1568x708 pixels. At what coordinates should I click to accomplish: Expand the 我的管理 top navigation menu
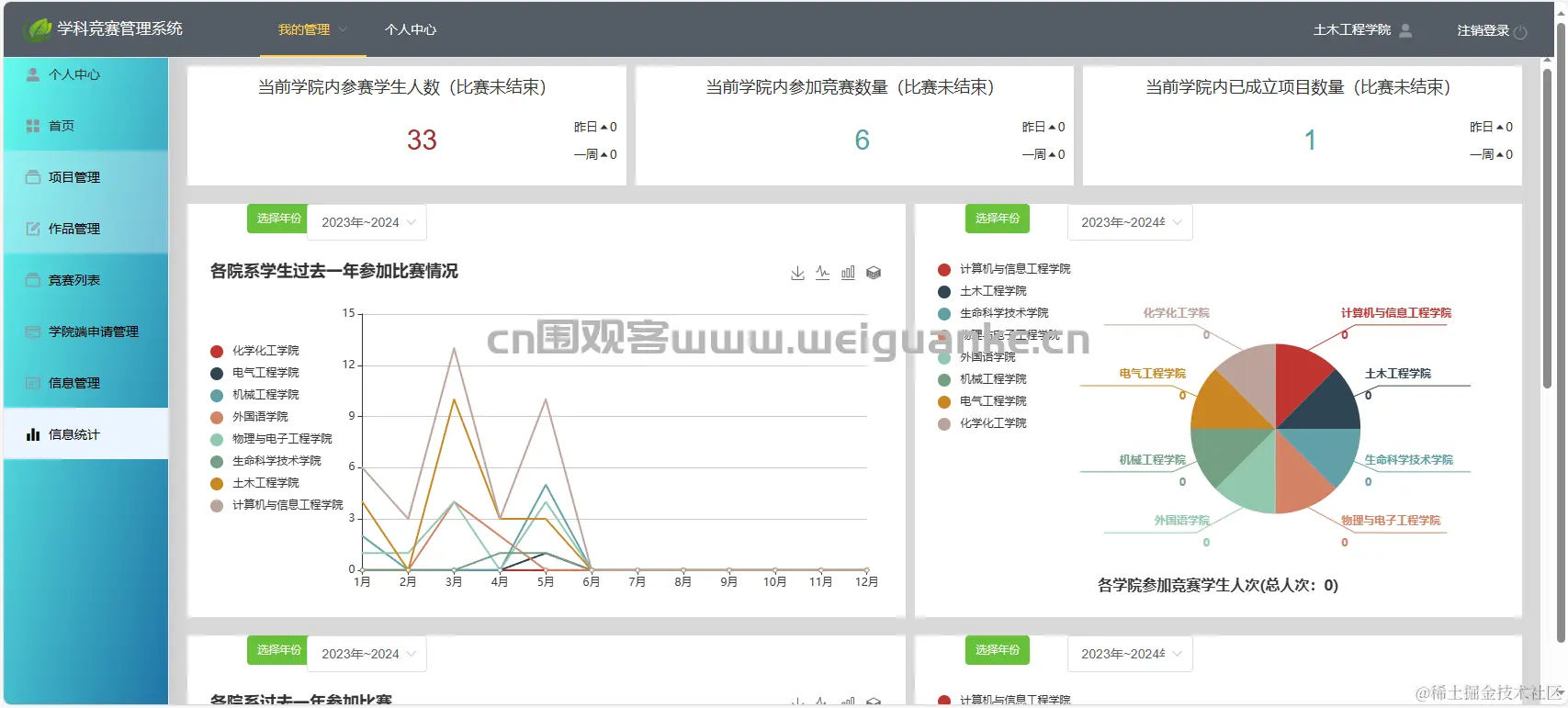(x=312, y=29)
